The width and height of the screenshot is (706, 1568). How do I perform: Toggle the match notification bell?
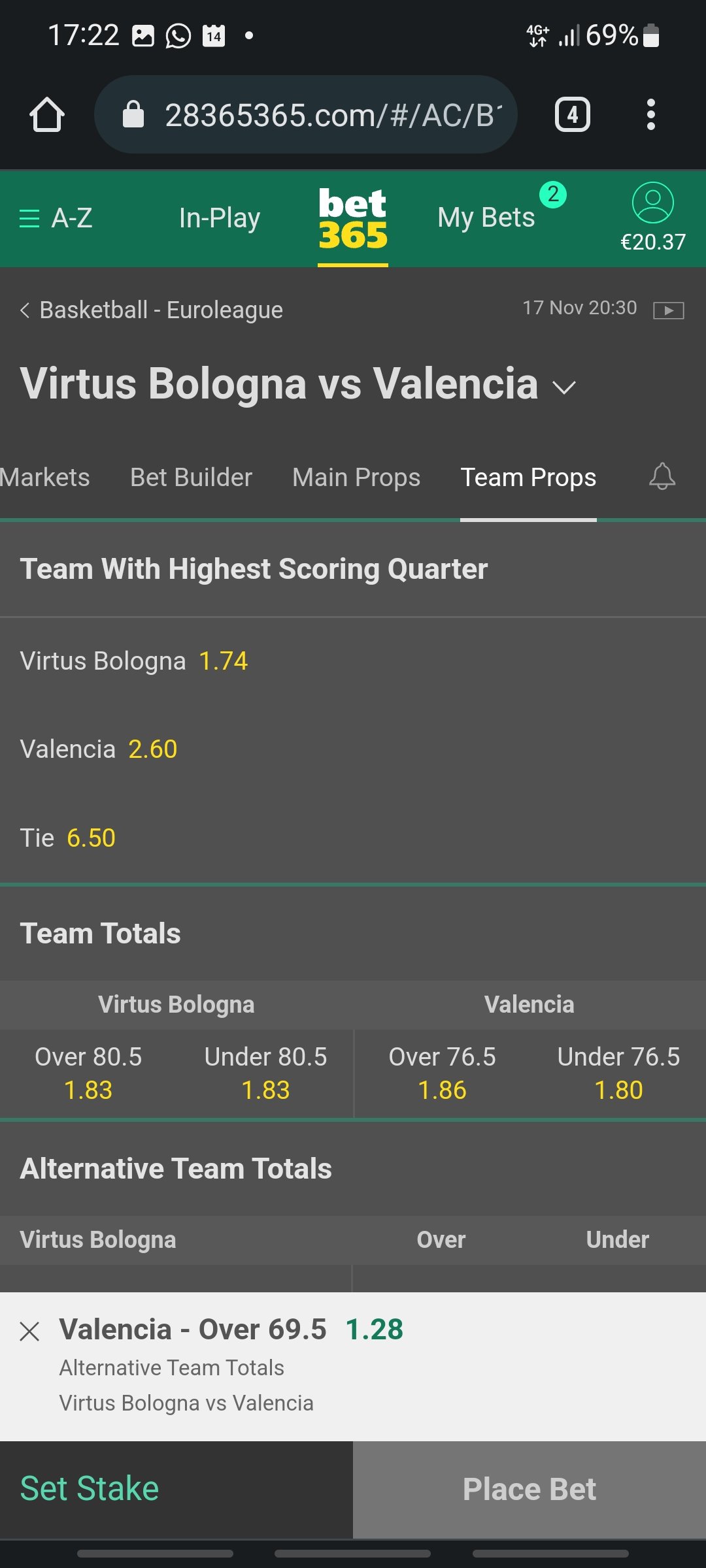click(662, 477)
